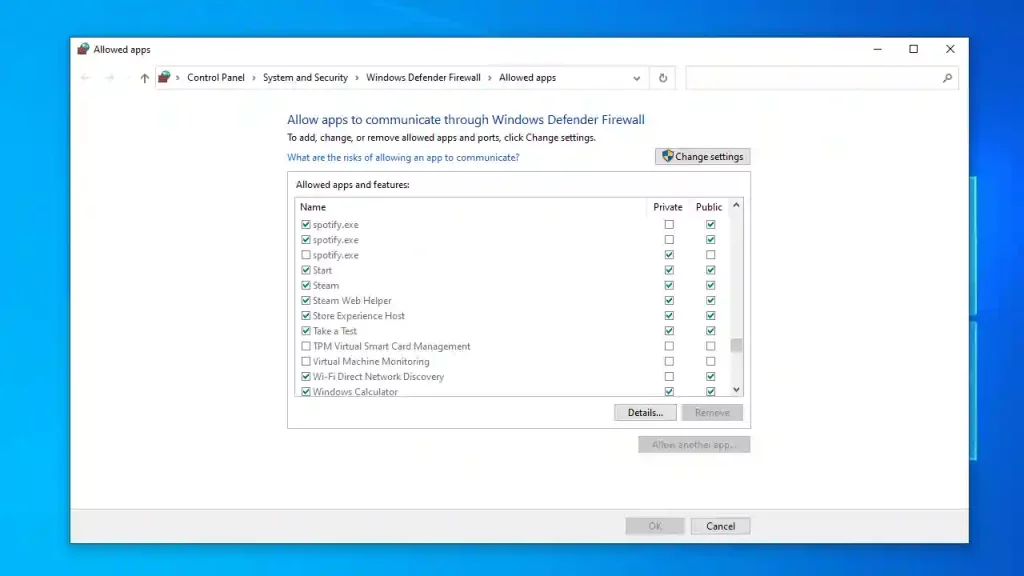Go up one level with the up arrow
The width and height of the screenshot is (1024, 576).
coord(144,78)
